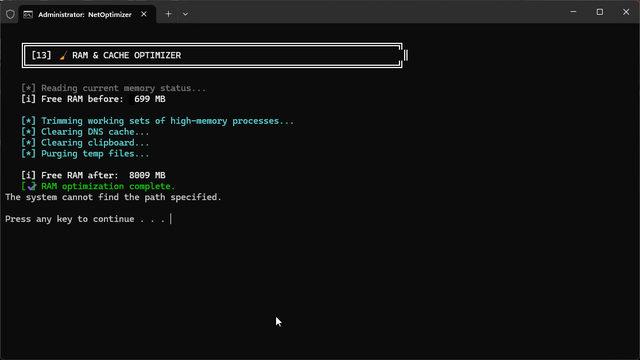The width and height of the screenshot is (640, 360).
Task: Click 'Trimming working sets of high-memory processes...'
Action: tap(157, 121)
